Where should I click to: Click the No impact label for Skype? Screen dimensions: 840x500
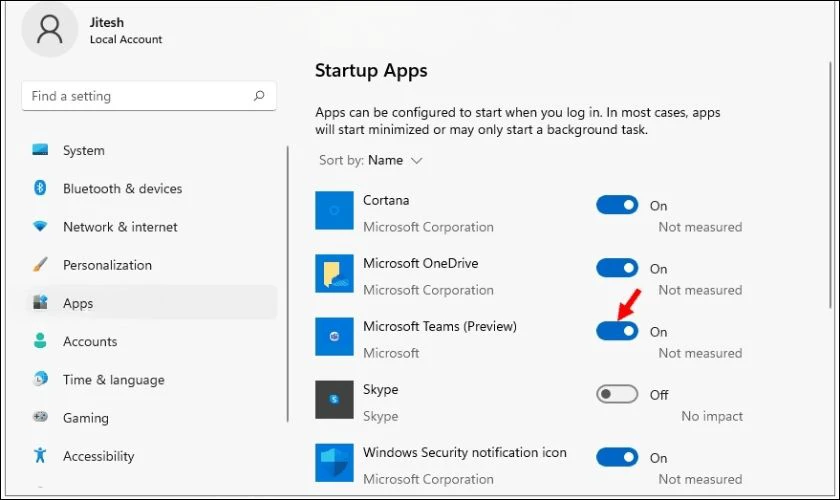point(712,416)
